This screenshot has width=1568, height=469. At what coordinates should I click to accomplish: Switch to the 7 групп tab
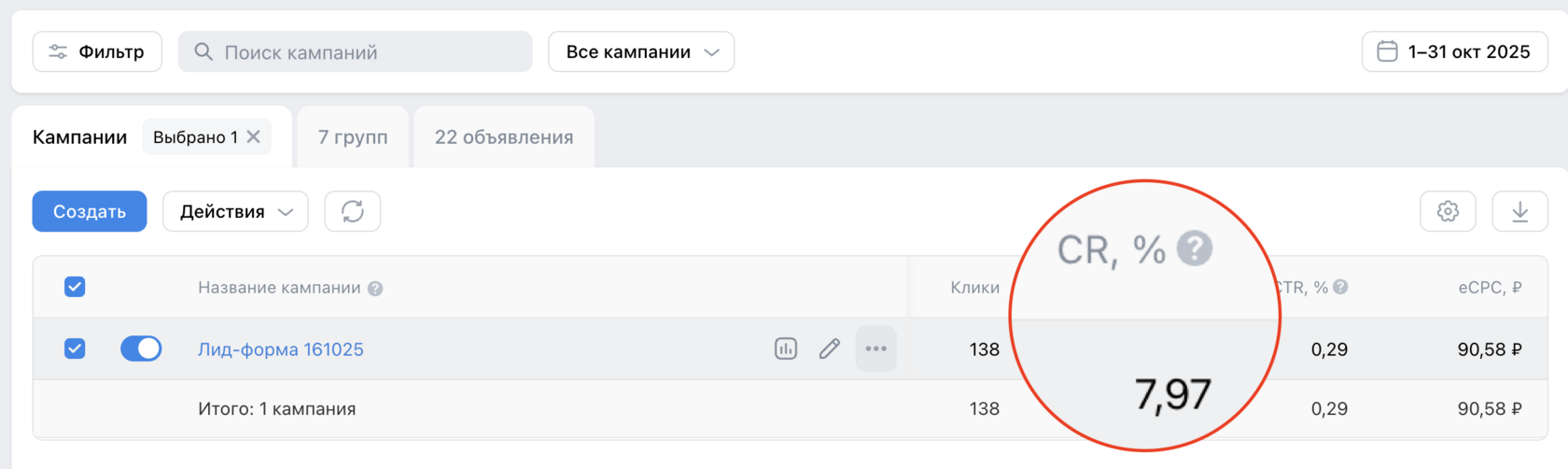click(x=353, y=137)
